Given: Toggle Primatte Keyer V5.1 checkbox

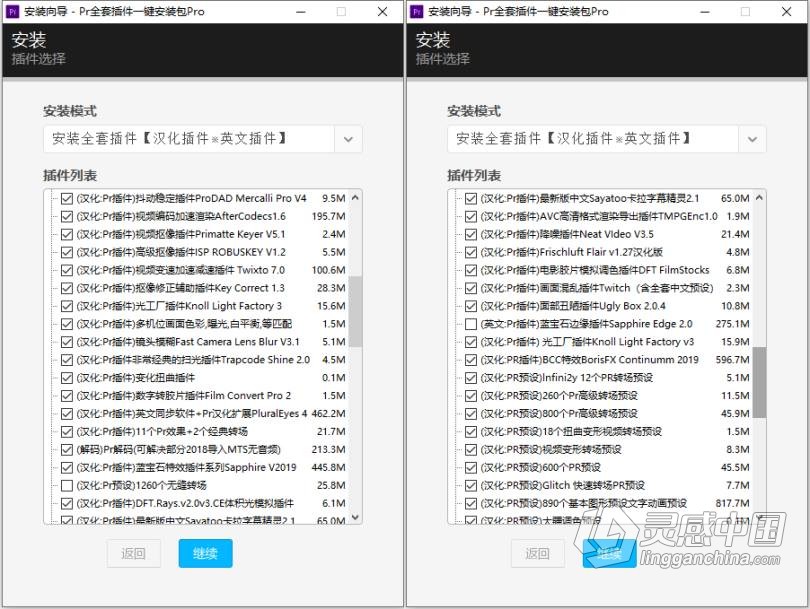Looking at the screenshot, I should pos(67,235).
